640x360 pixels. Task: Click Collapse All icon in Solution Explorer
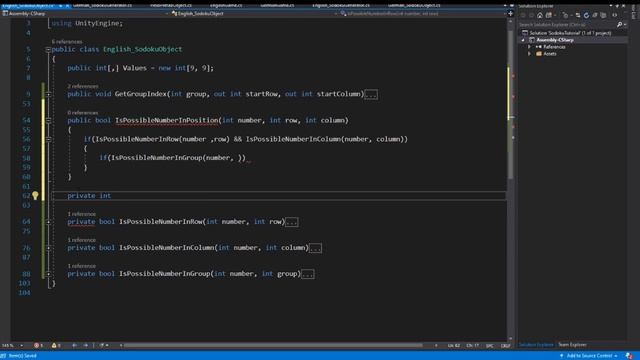click(x=595, y=15)
